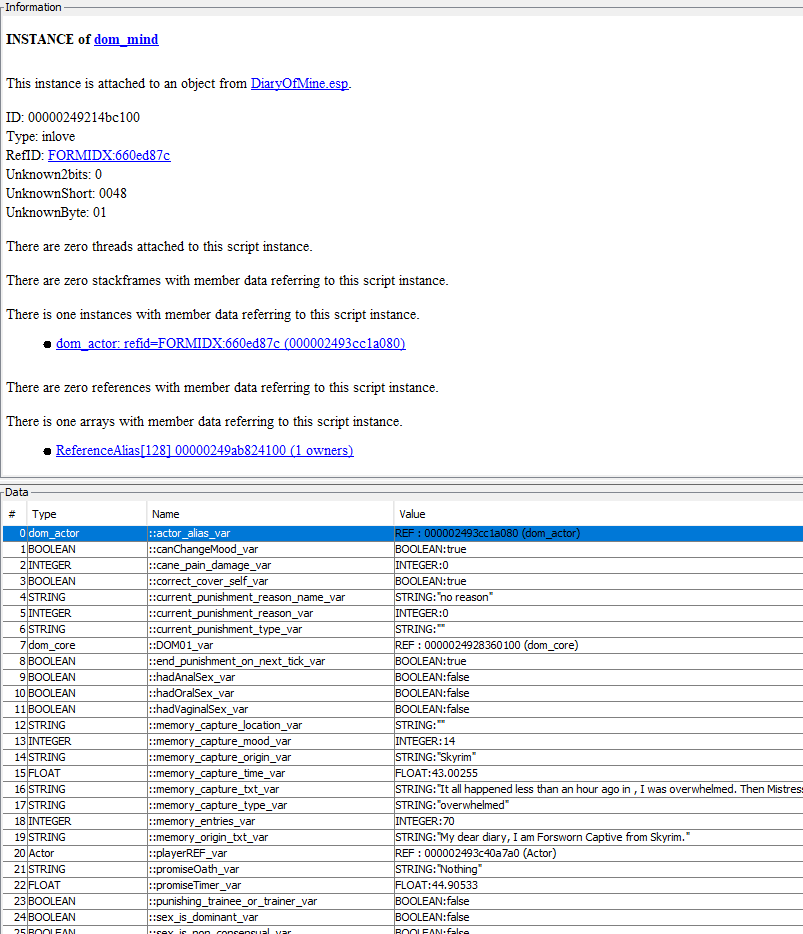This screenshot has height=934, width=803.
Task: Click the ::playerREF_var Actor reference value
Action: click(475, 853)
